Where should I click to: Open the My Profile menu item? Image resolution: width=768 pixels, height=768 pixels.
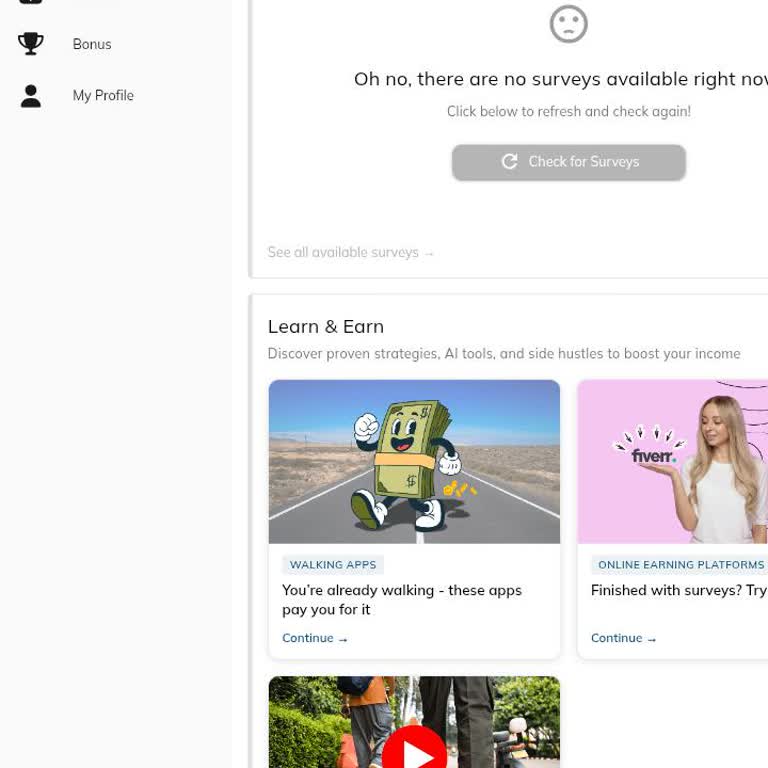[x=103, y=96]
